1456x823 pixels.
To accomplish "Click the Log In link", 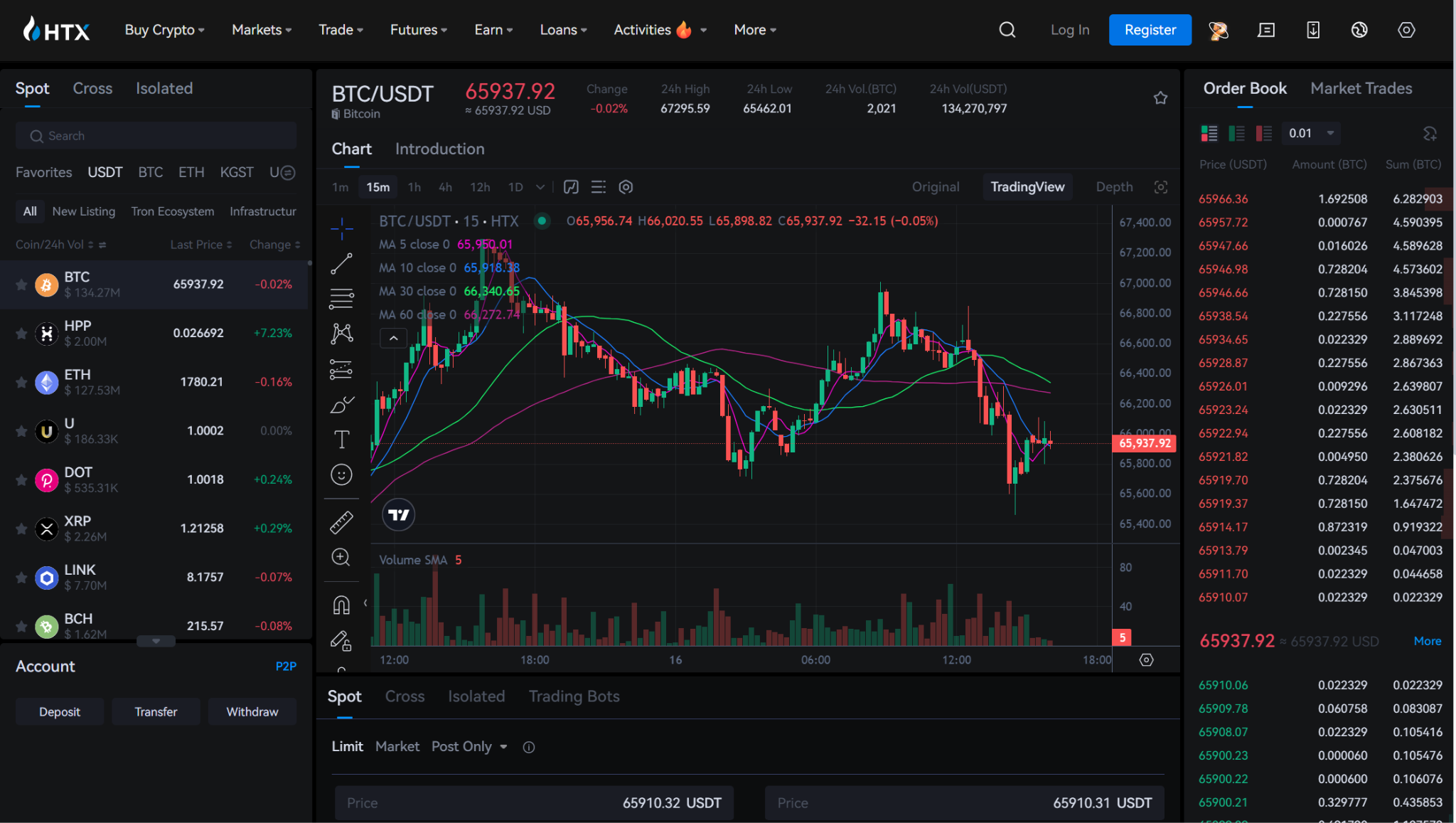I will (x=1070, y=30).
